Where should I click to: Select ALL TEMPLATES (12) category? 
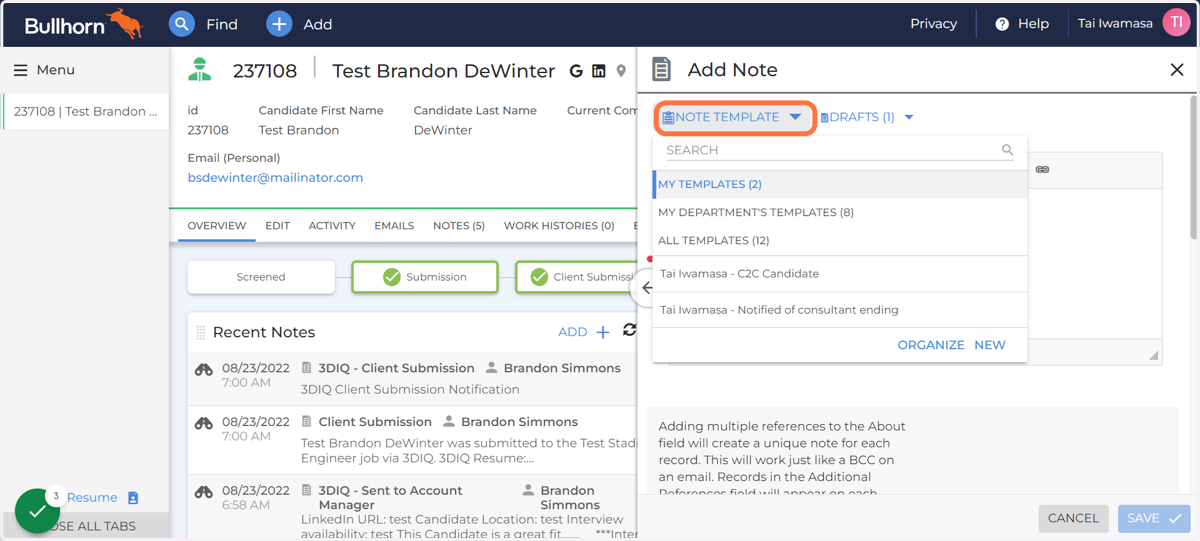tap(839, 240)
